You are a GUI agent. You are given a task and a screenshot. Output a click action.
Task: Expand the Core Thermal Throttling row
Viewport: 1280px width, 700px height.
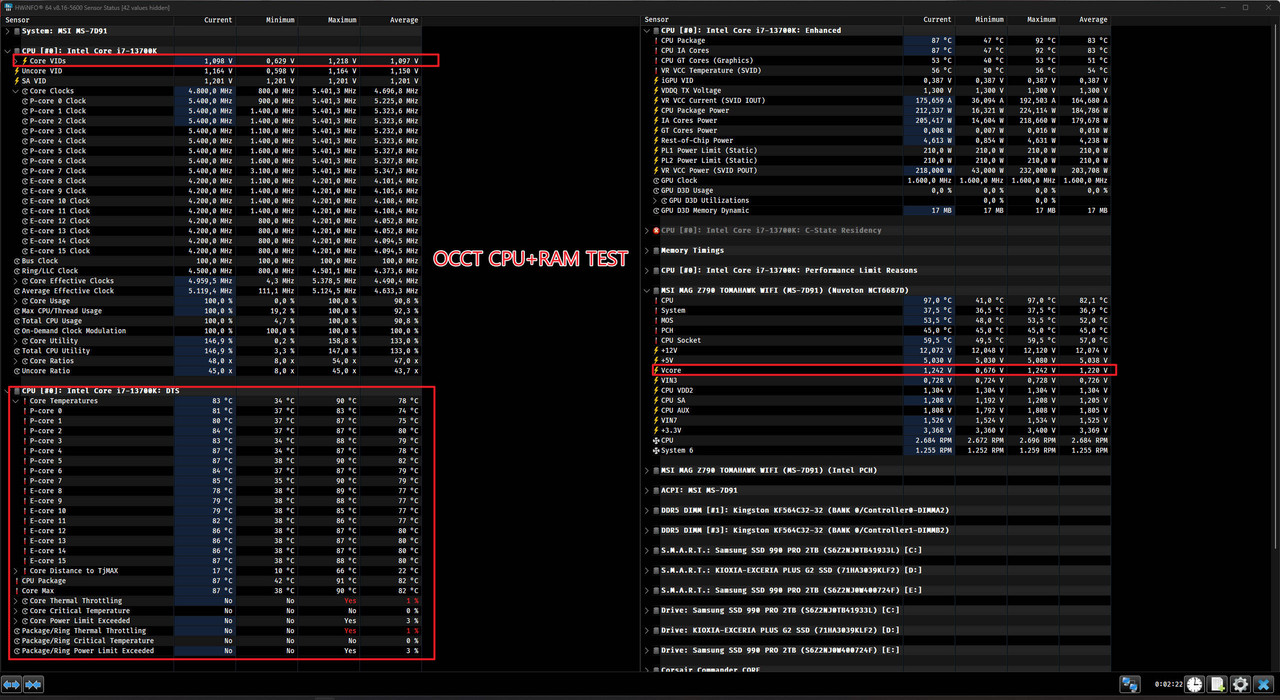click(x=17, y=601)
